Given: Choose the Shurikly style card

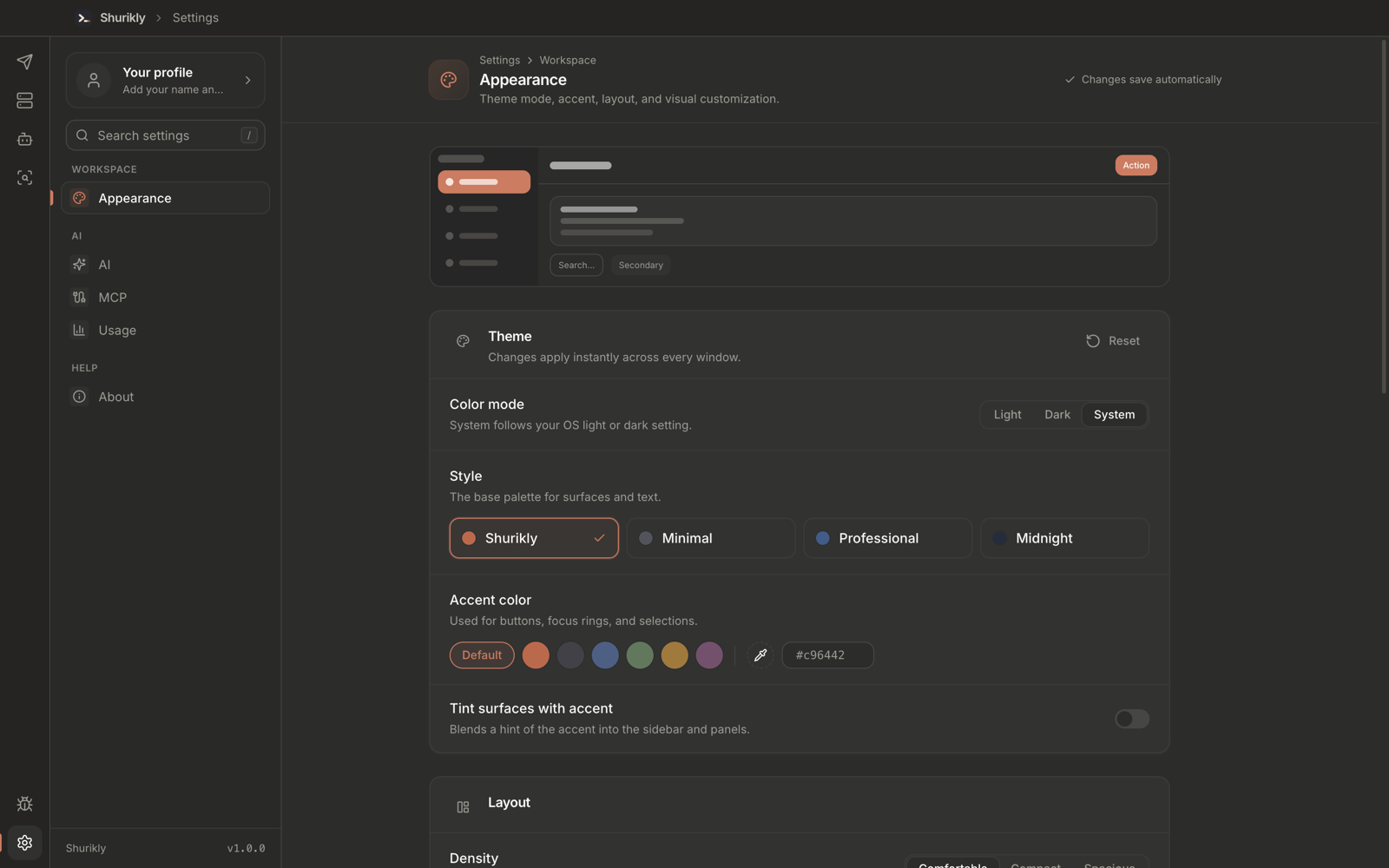Looking at the screenshot, I should pyautogui.click(x=534, y=538).
